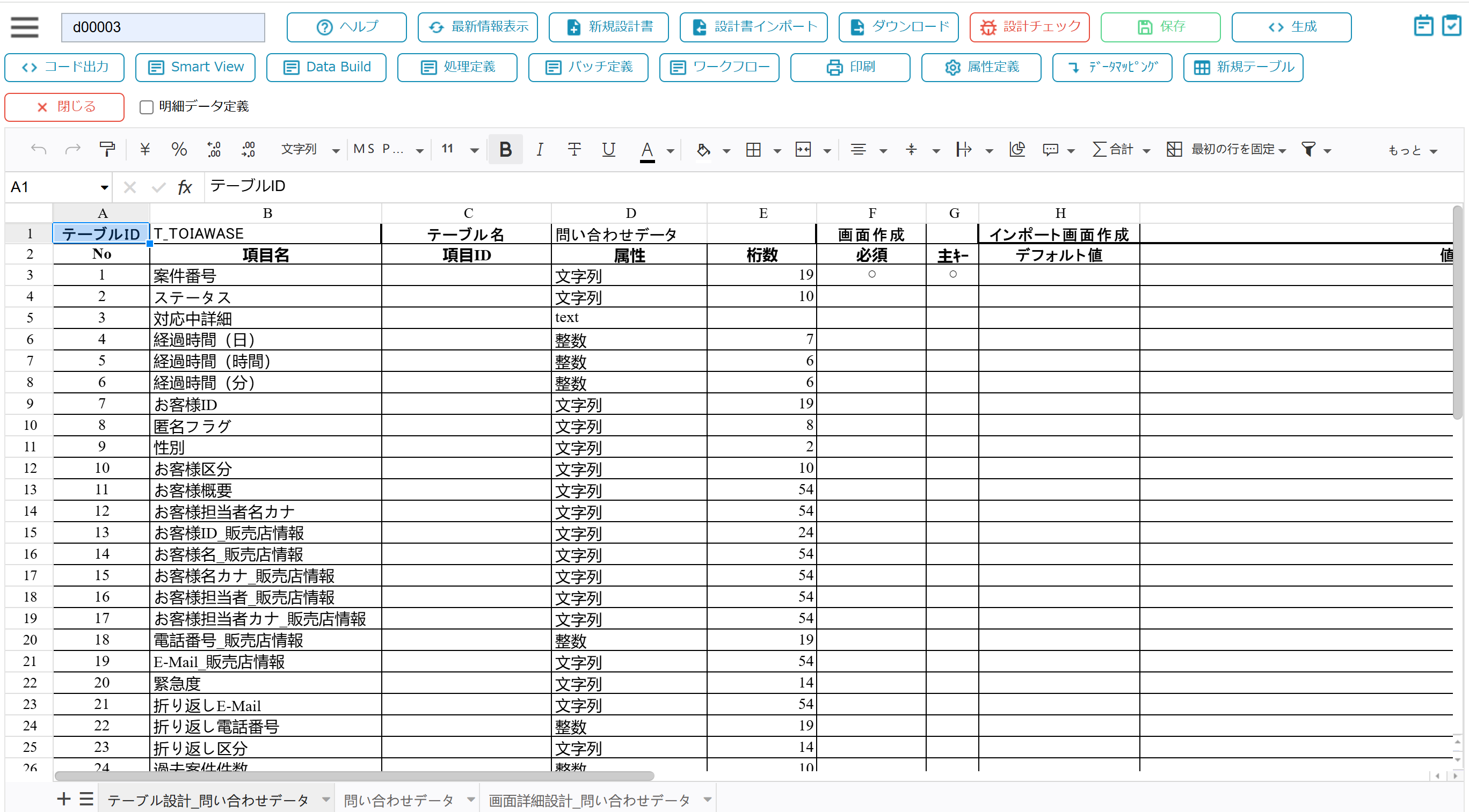Click the ヘルプ help button
The width and height of the screenshot is (1469, 812).
point(347,27)
